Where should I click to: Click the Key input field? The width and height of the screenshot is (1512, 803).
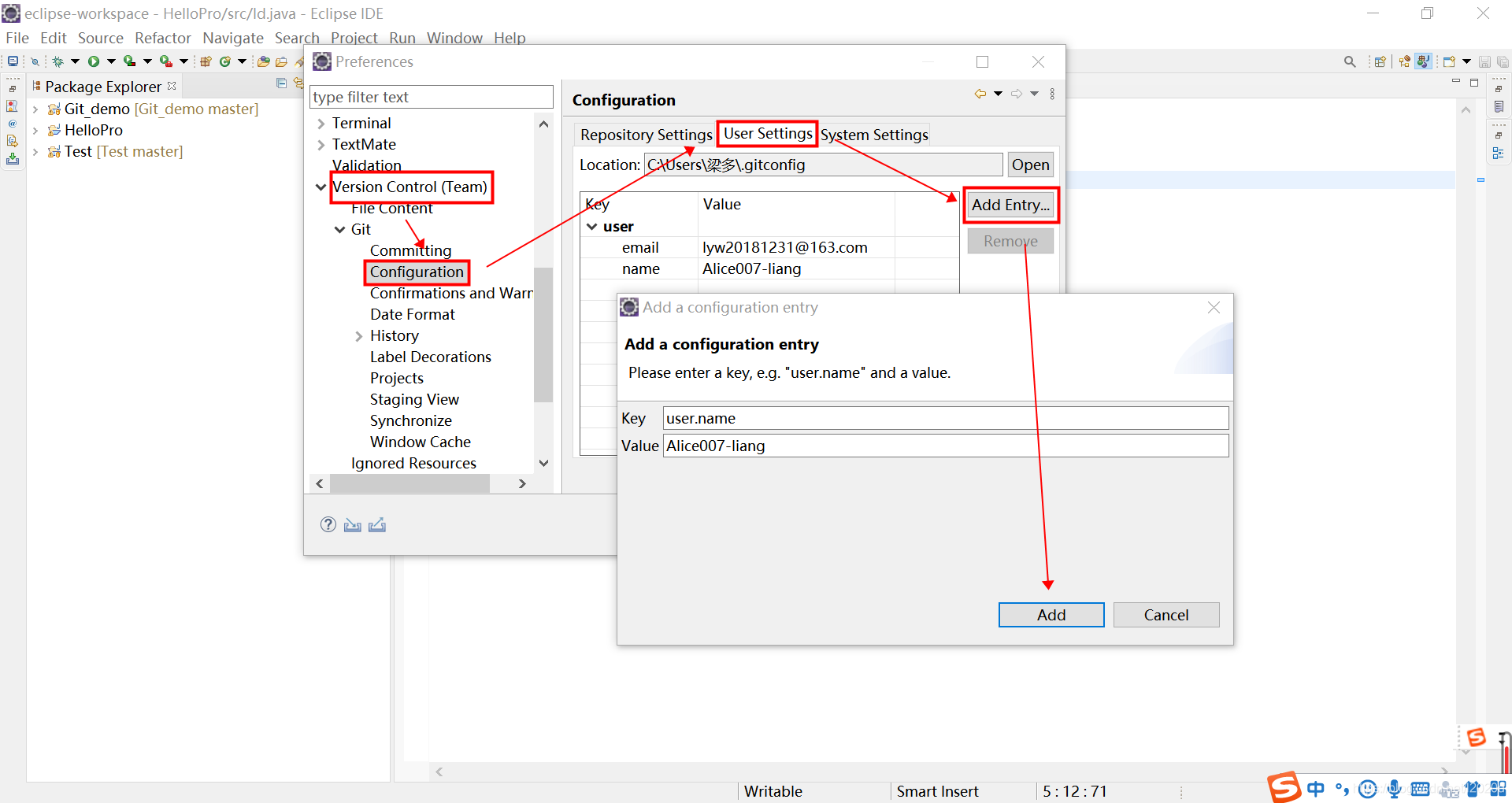point(946,418)
